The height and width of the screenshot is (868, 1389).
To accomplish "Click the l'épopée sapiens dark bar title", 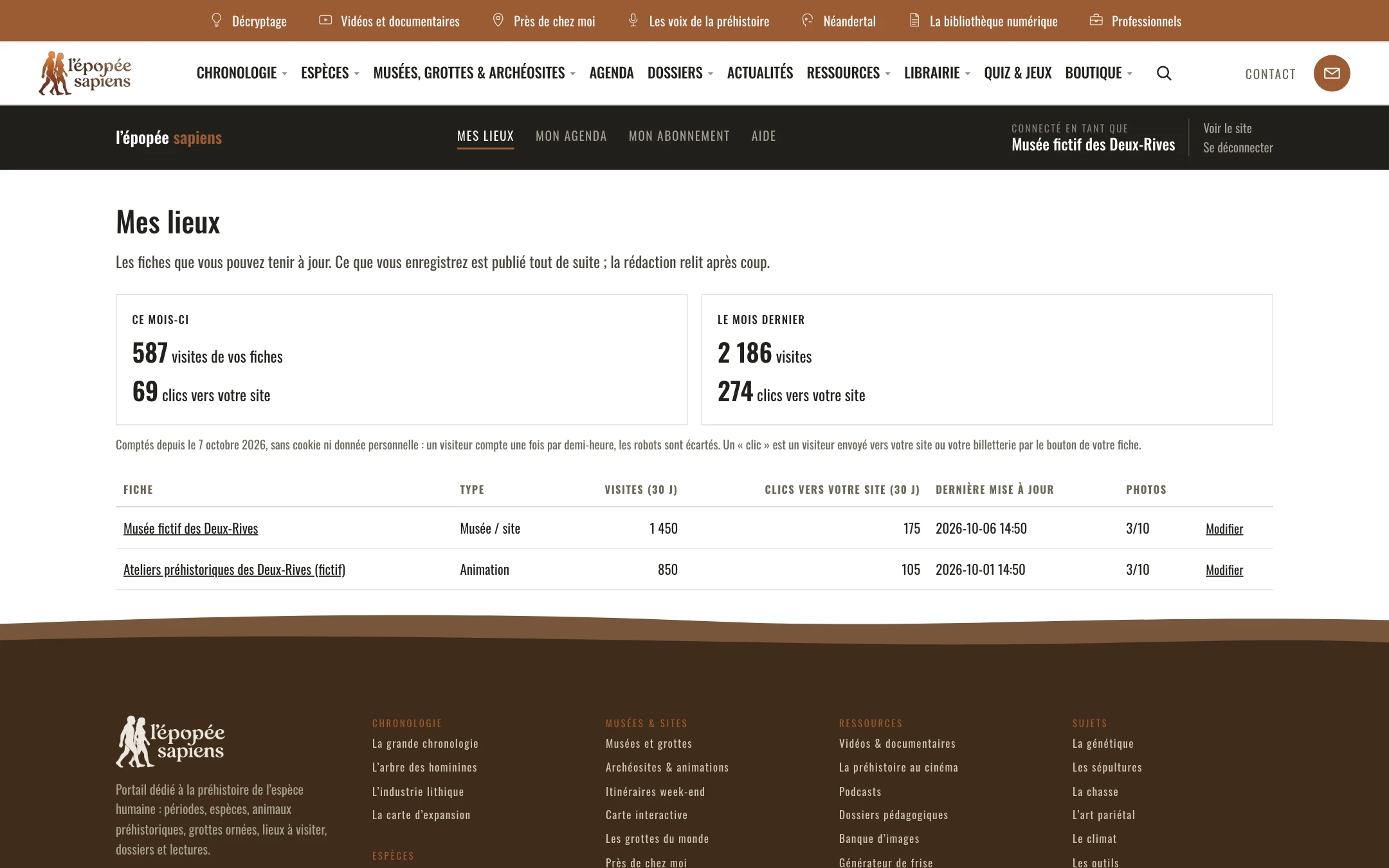I will pyautogui.click(x=168, y=138).
